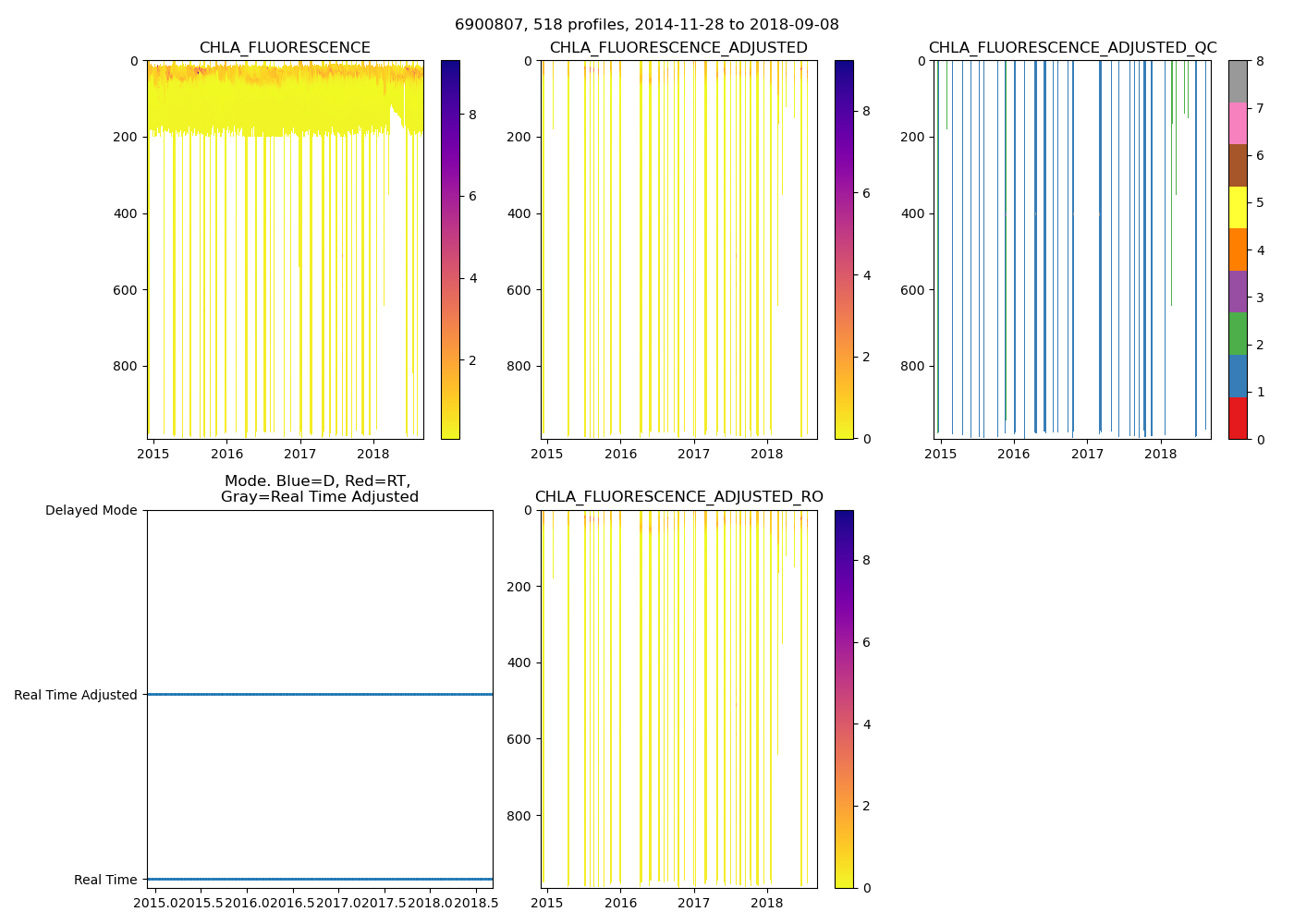Click the 'Delayed Mode' y-axis label

91,510
